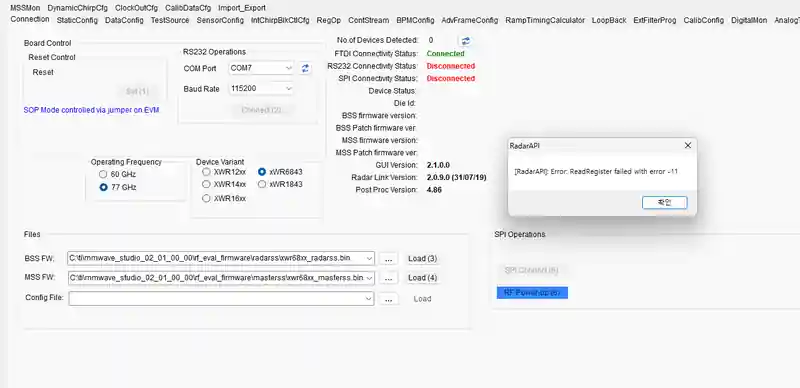Open the ClockOutCfg tab
The height and width of the screenshot is (388, 800).
(136, 8)
